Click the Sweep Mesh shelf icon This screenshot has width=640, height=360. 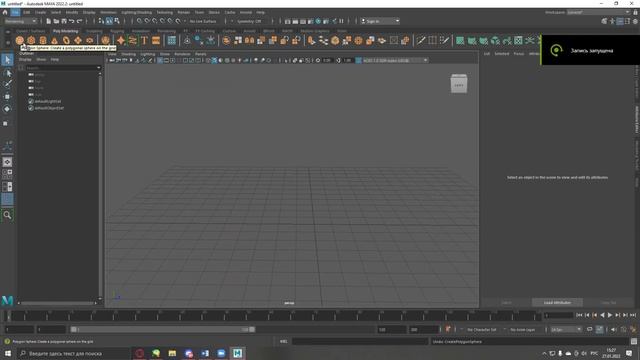click(132, 40)
